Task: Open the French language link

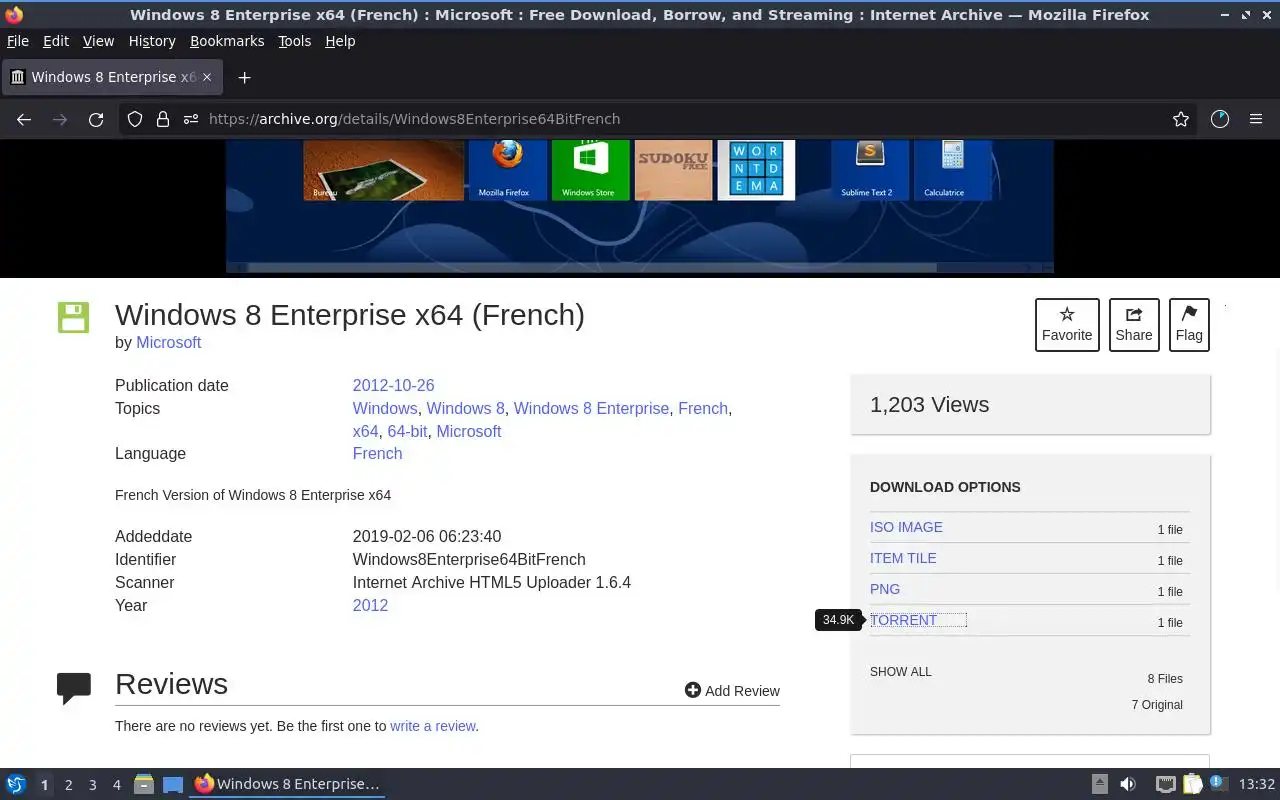Action: click(x=377, y=453)
